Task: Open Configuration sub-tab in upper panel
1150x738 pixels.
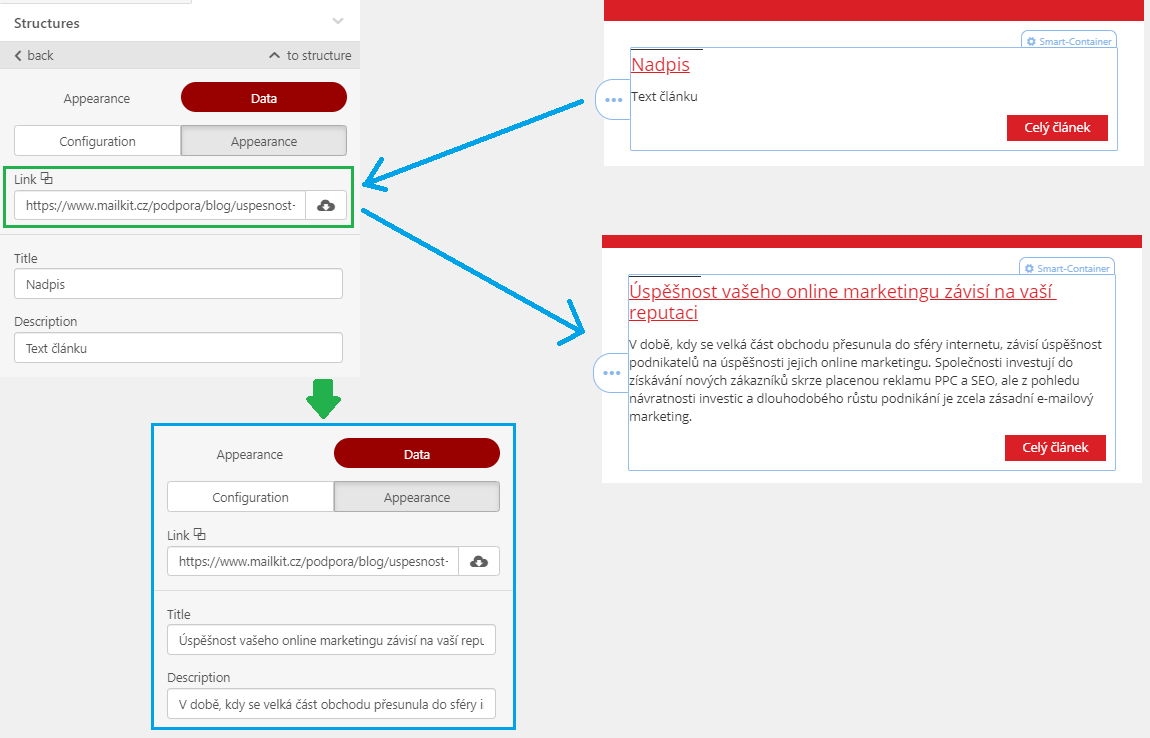Action: click(x=98, y=141)
